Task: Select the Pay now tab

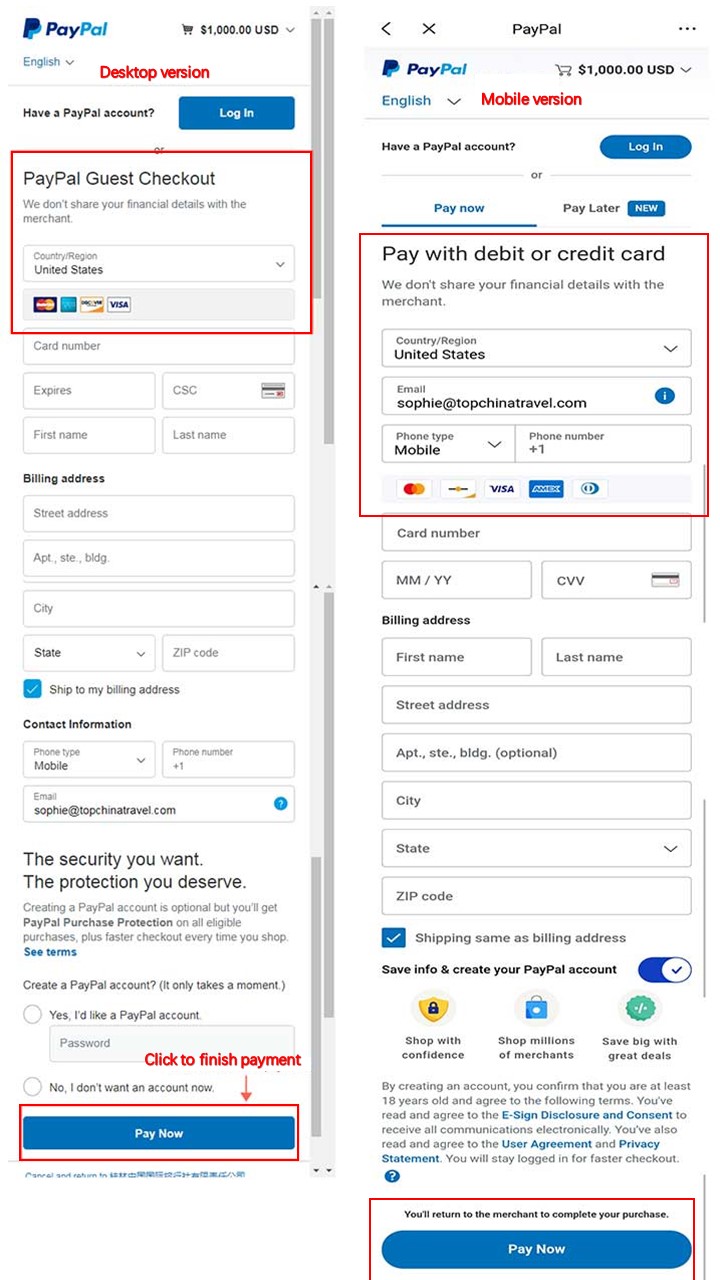Action: (459, 208)
